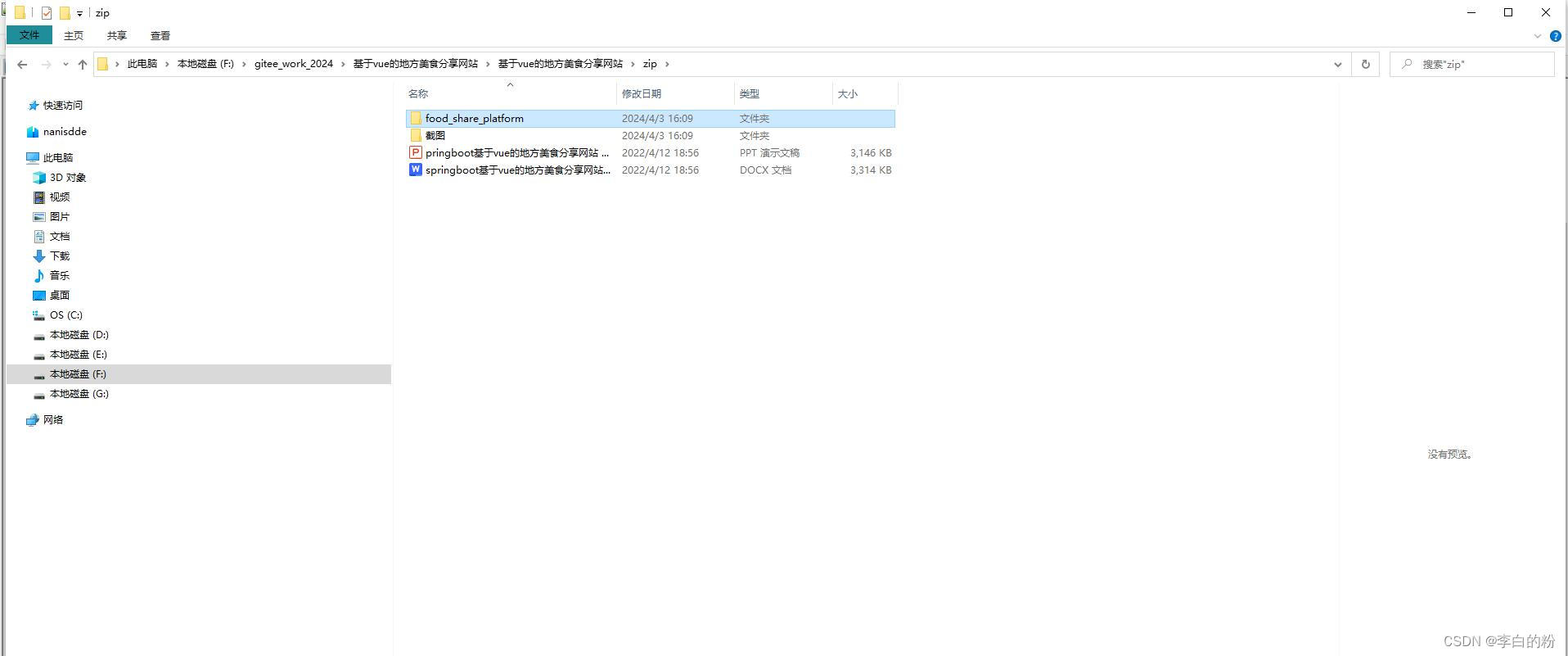Click the Word document file icon
This screenshot has height=656, width=1568.
[416, 170]
